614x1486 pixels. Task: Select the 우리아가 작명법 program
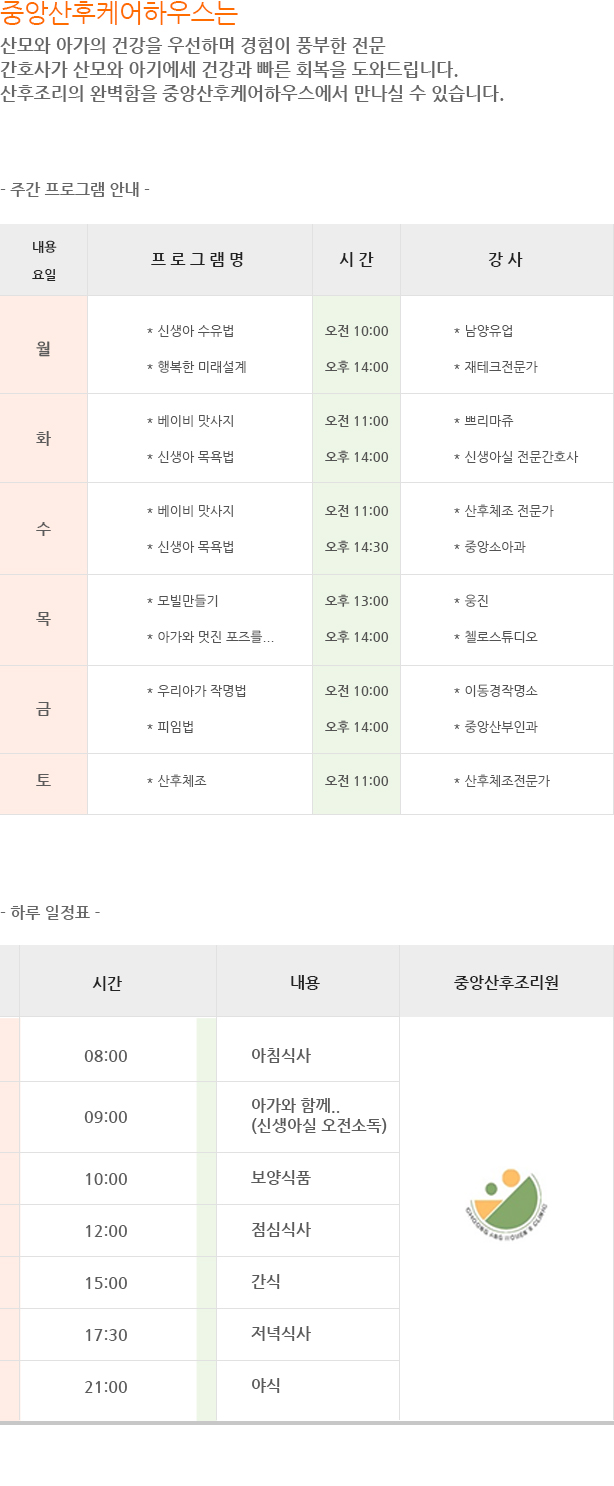pyautogui.click(x=196, y=691)
